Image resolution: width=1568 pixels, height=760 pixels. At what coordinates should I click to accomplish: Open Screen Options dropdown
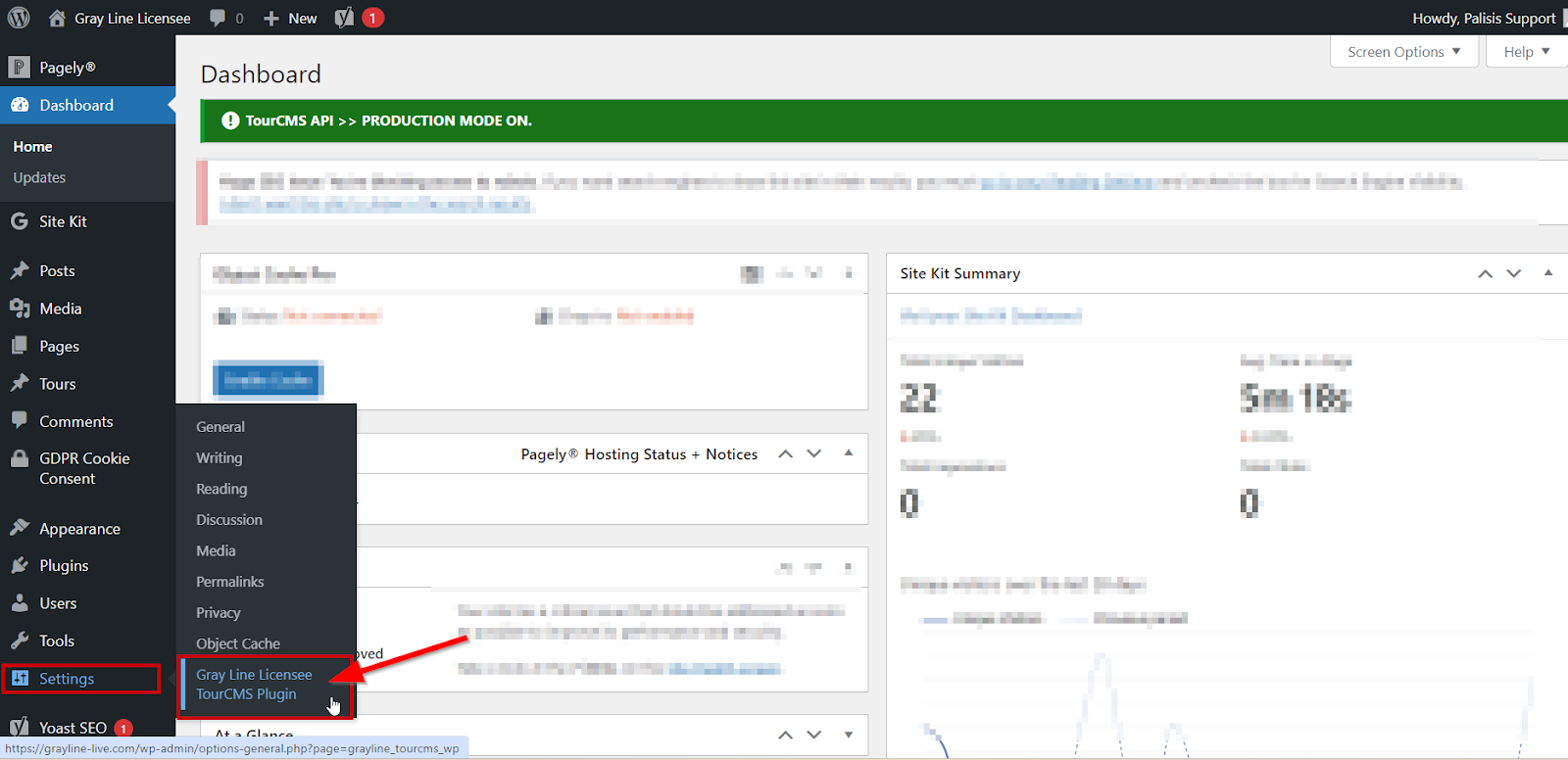coord(1403,52)
